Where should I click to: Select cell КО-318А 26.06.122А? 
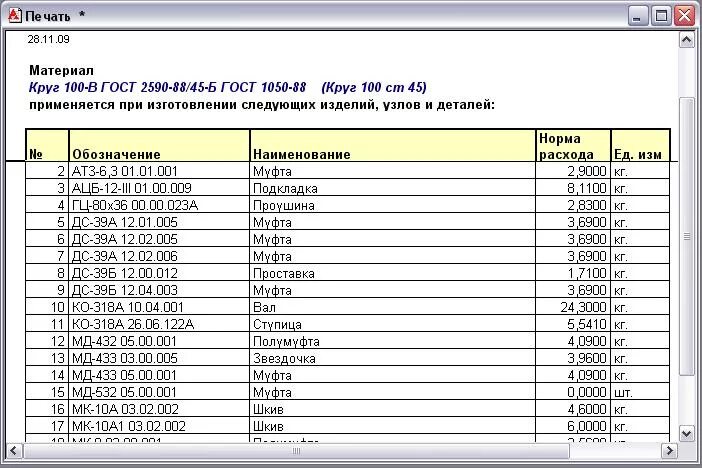[x=159, y=324]
